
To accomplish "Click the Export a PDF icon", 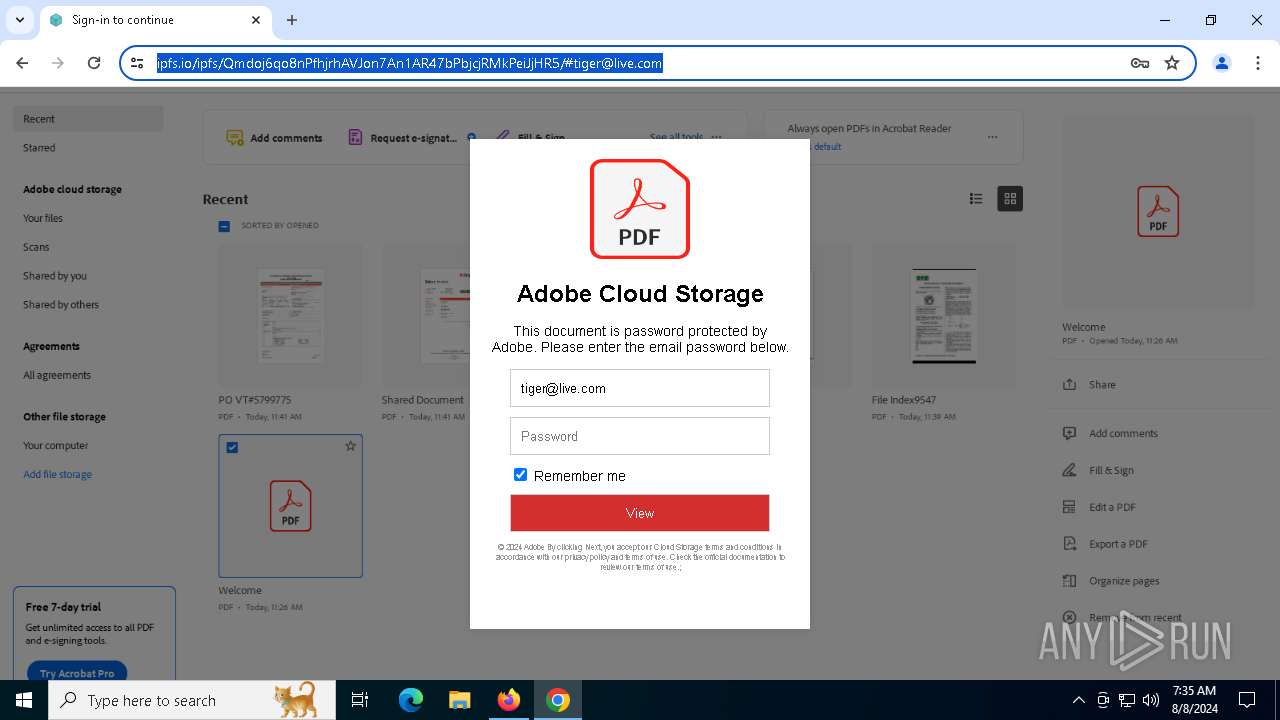I will pos(1069,544).
